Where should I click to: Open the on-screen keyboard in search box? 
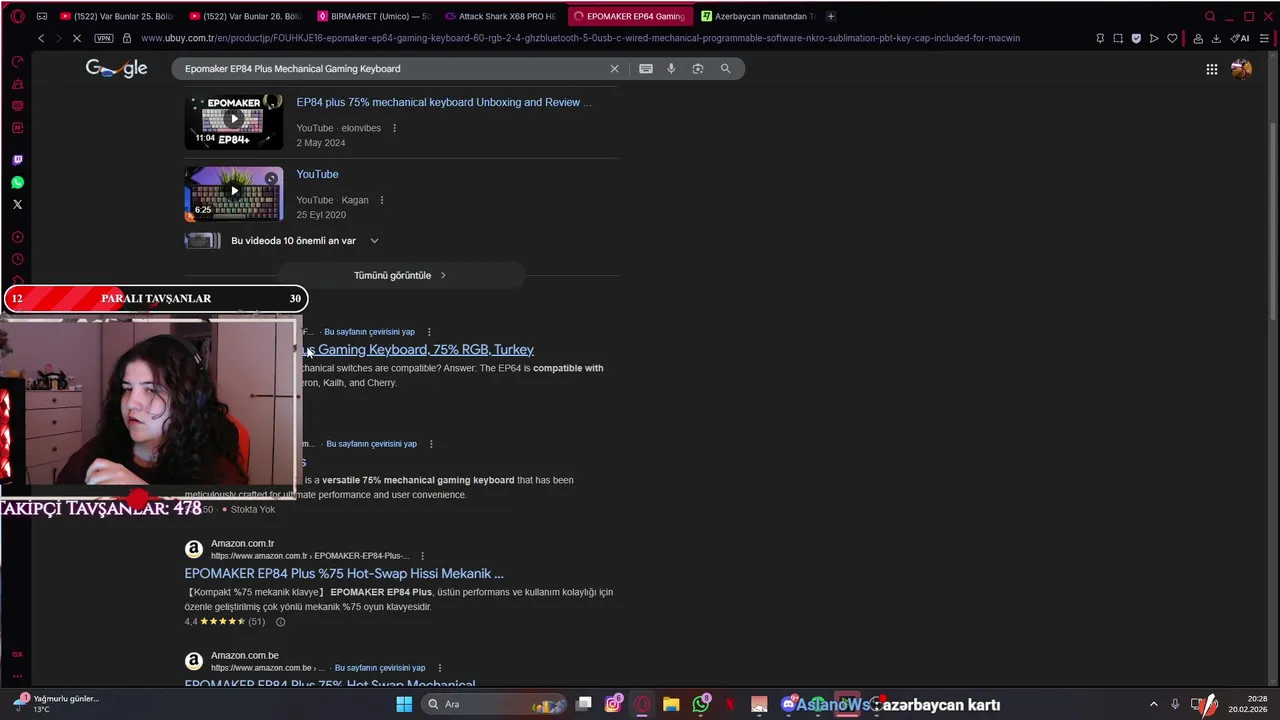646,69
